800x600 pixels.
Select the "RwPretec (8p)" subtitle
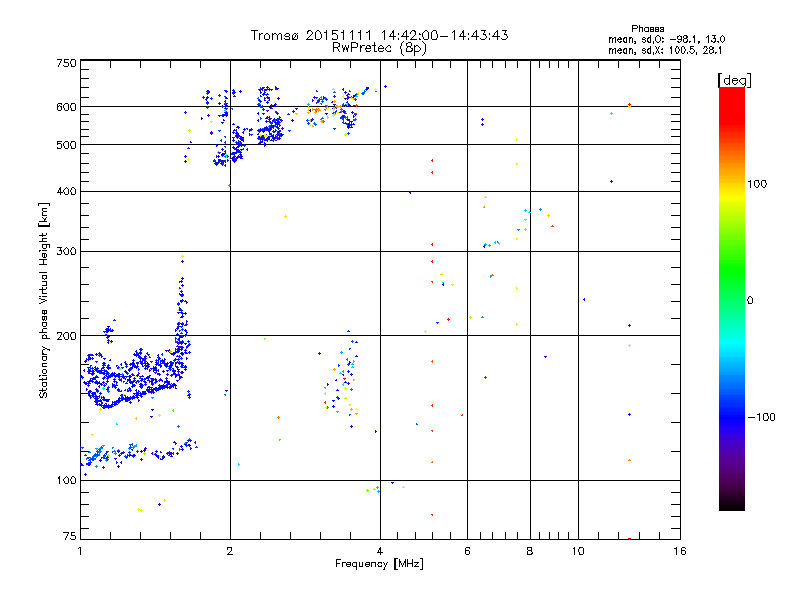click(379, 48)
